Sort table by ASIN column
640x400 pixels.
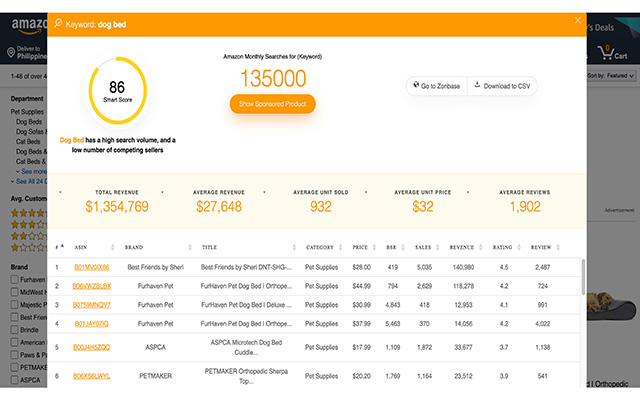(94, 247)
